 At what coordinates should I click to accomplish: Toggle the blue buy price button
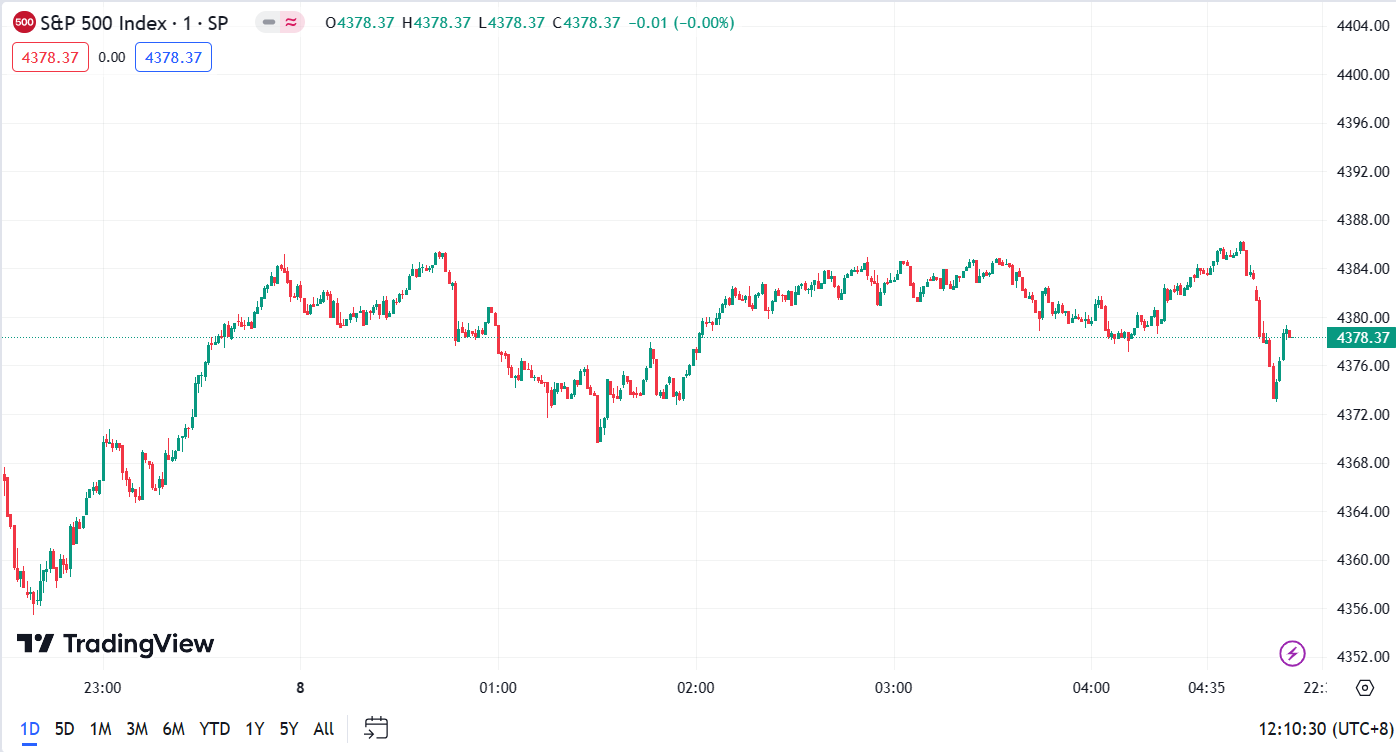173,57
